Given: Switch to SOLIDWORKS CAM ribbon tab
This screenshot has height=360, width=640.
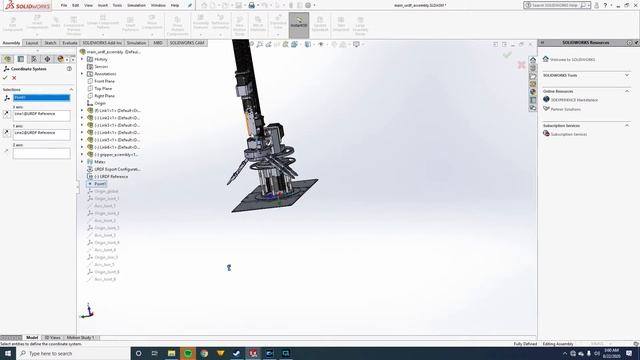Looking at the screenshot, I should 187,43.
